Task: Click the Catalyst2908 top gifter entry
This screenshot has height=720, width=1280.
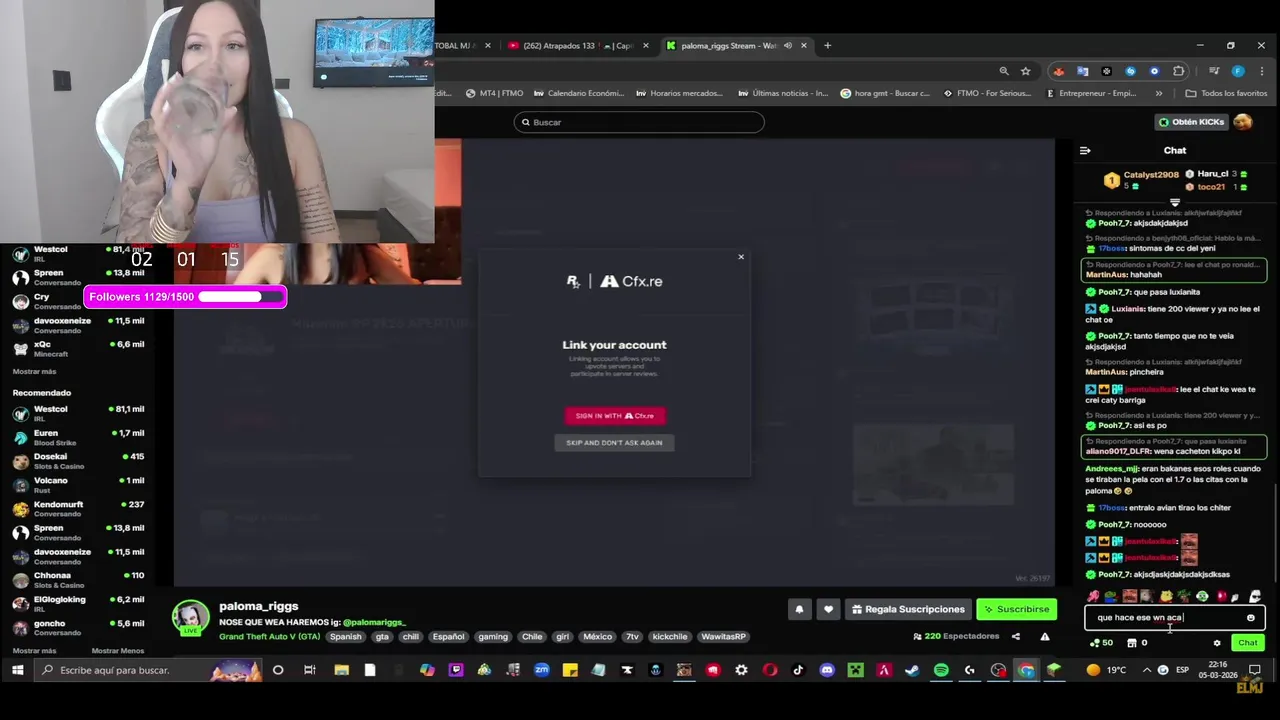Action: [1143, 179]
